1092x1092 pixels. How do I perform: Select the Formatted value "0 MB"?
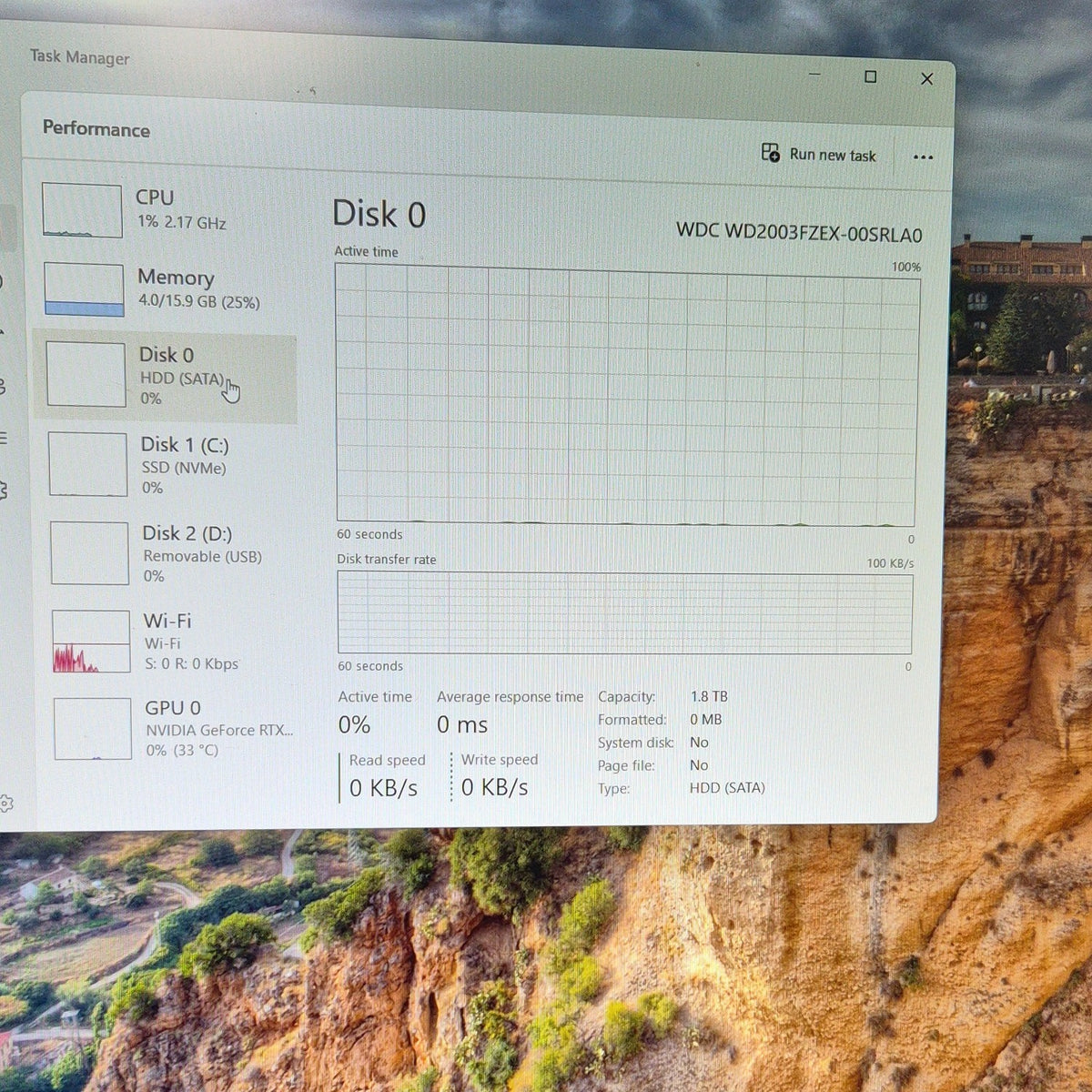pos(706,719)
